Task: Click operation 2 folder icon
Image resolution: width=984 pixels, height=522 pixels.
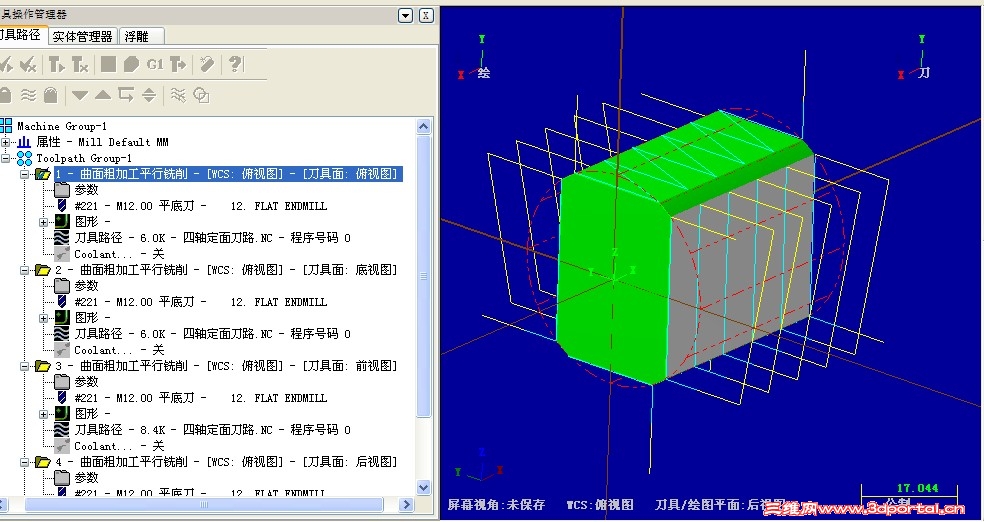Action: pyautogui.click(x=43, y=270)
